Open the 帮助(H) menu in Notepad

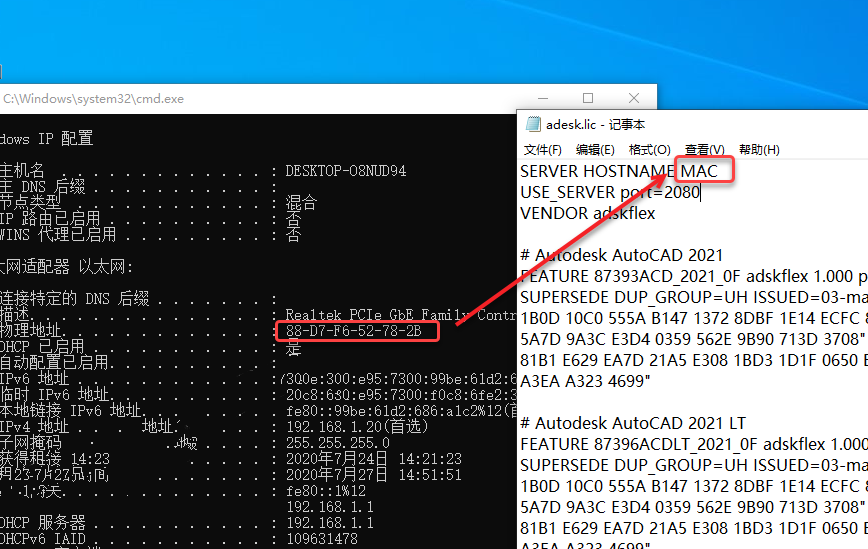[759, 150]
